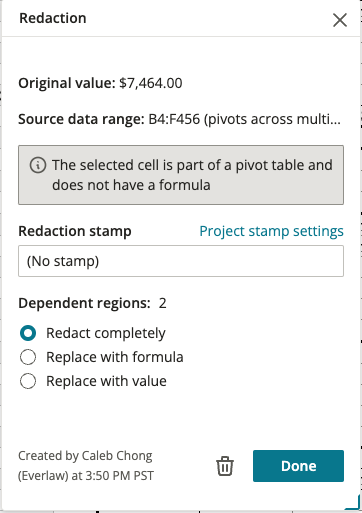The width and height of the screenshot is (362, 513).
Task: Click the pivot table notice banner text
Action: pyautogui.click(x=192, y=175)
